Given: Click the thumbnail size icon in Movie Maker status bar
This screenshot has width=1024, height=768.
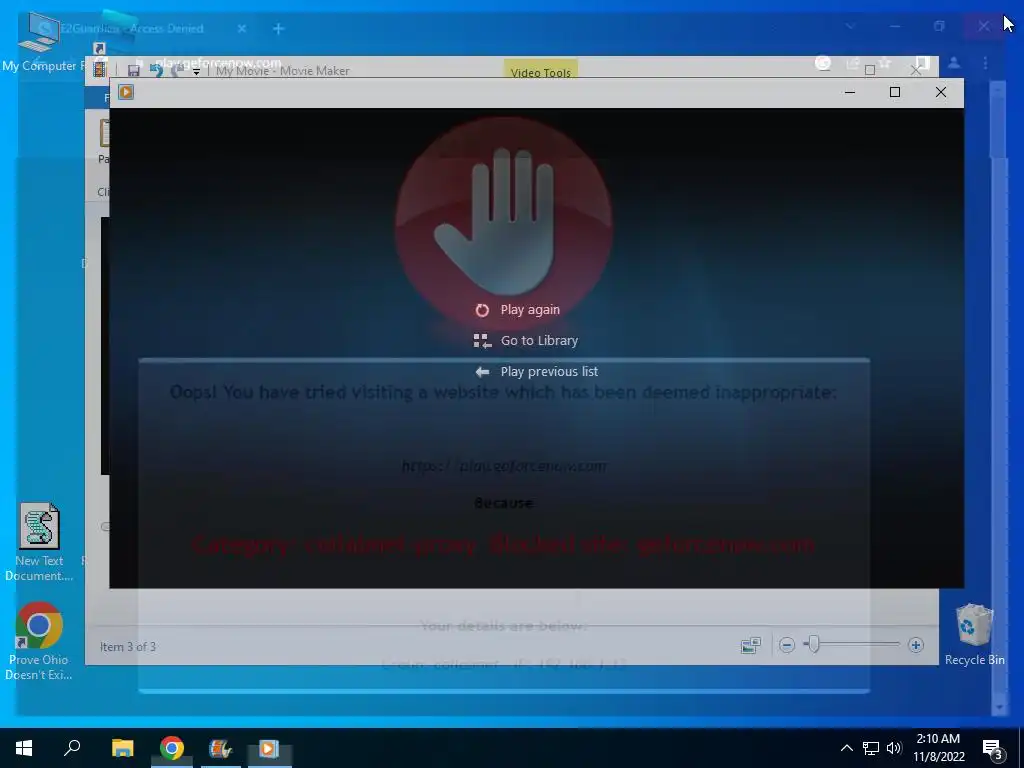Looking at the screenshot, I should [751, 646].
